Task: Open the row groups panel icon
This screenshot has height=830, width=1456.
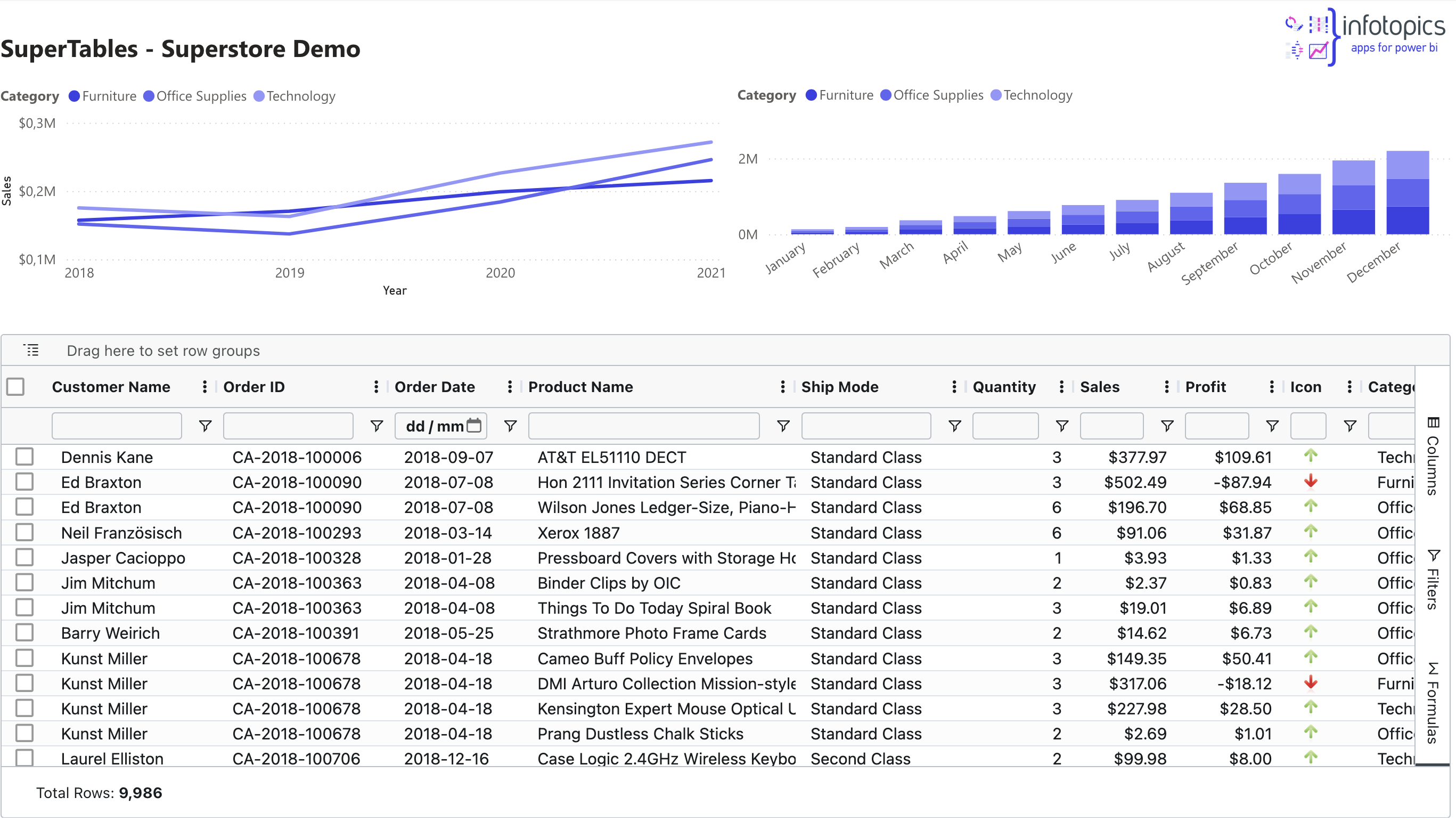Action: tap(32, 349)
